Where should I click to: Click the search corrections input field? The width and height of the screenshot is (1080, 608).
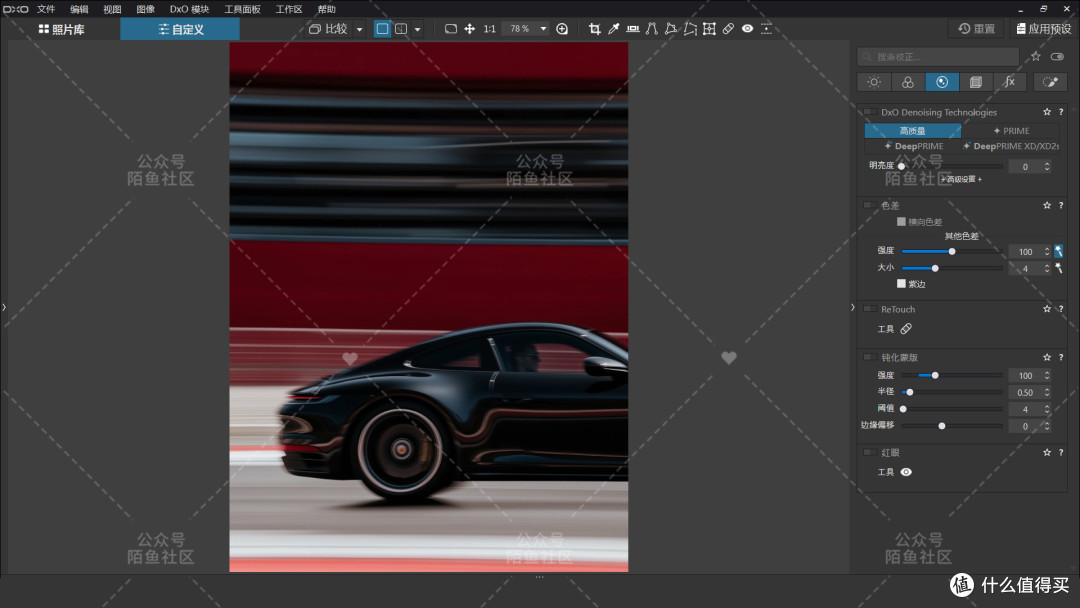[x=938, y=56]
